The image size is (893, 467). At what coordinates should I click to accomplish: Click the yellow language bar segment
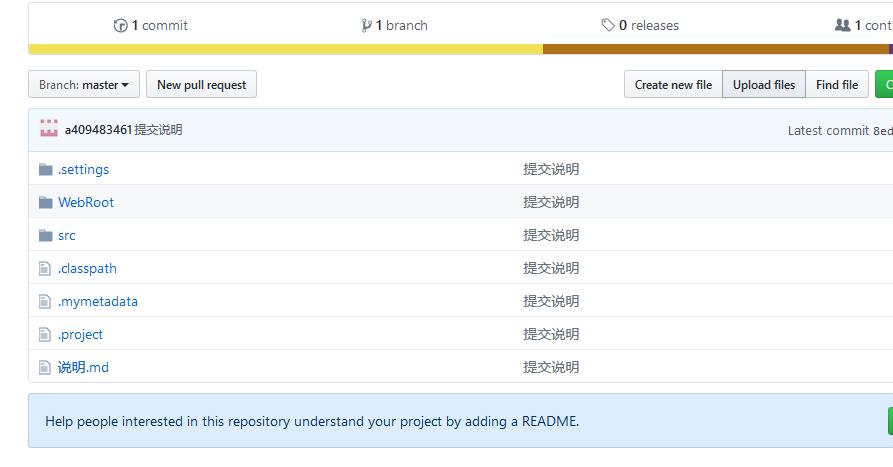(x=285, y=49)
